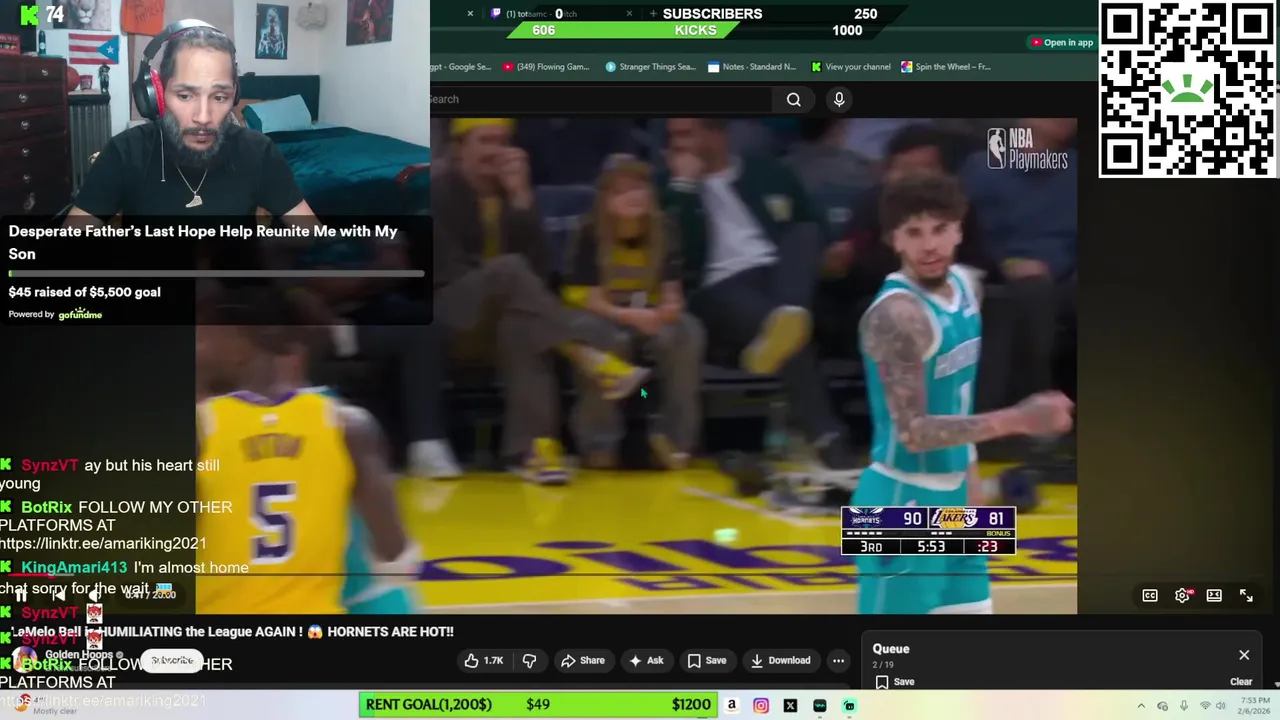Open View your channel Kick bookmark

(x=851, y=67)
